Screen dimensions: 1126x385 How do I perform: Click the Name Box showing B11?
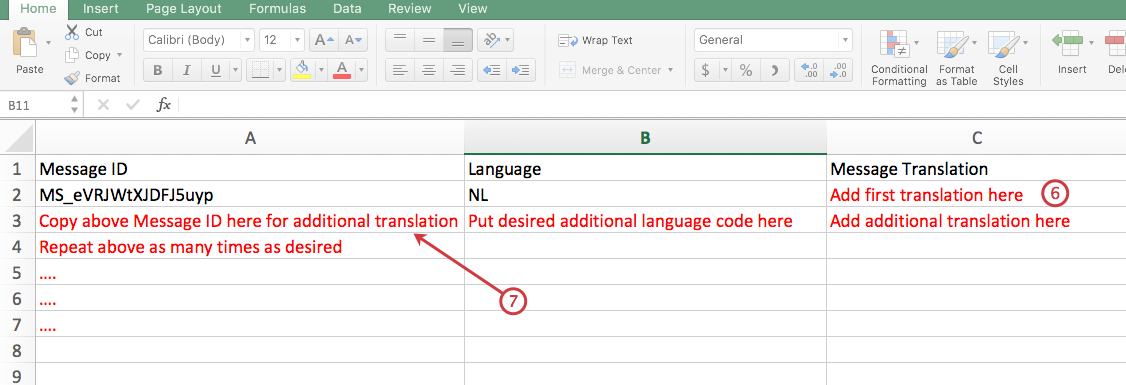(34, 106)
